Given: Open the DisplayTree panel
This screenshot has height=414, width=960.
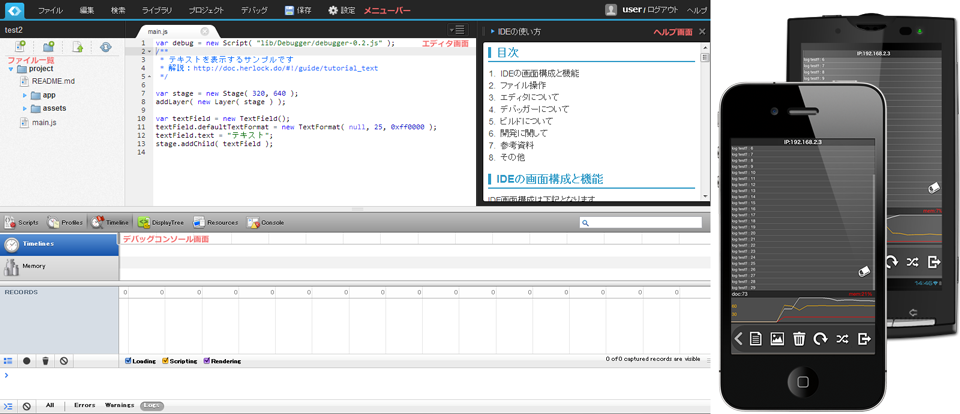Looking at the screenshot, I should pyautogui.click(x=160, y=222).
